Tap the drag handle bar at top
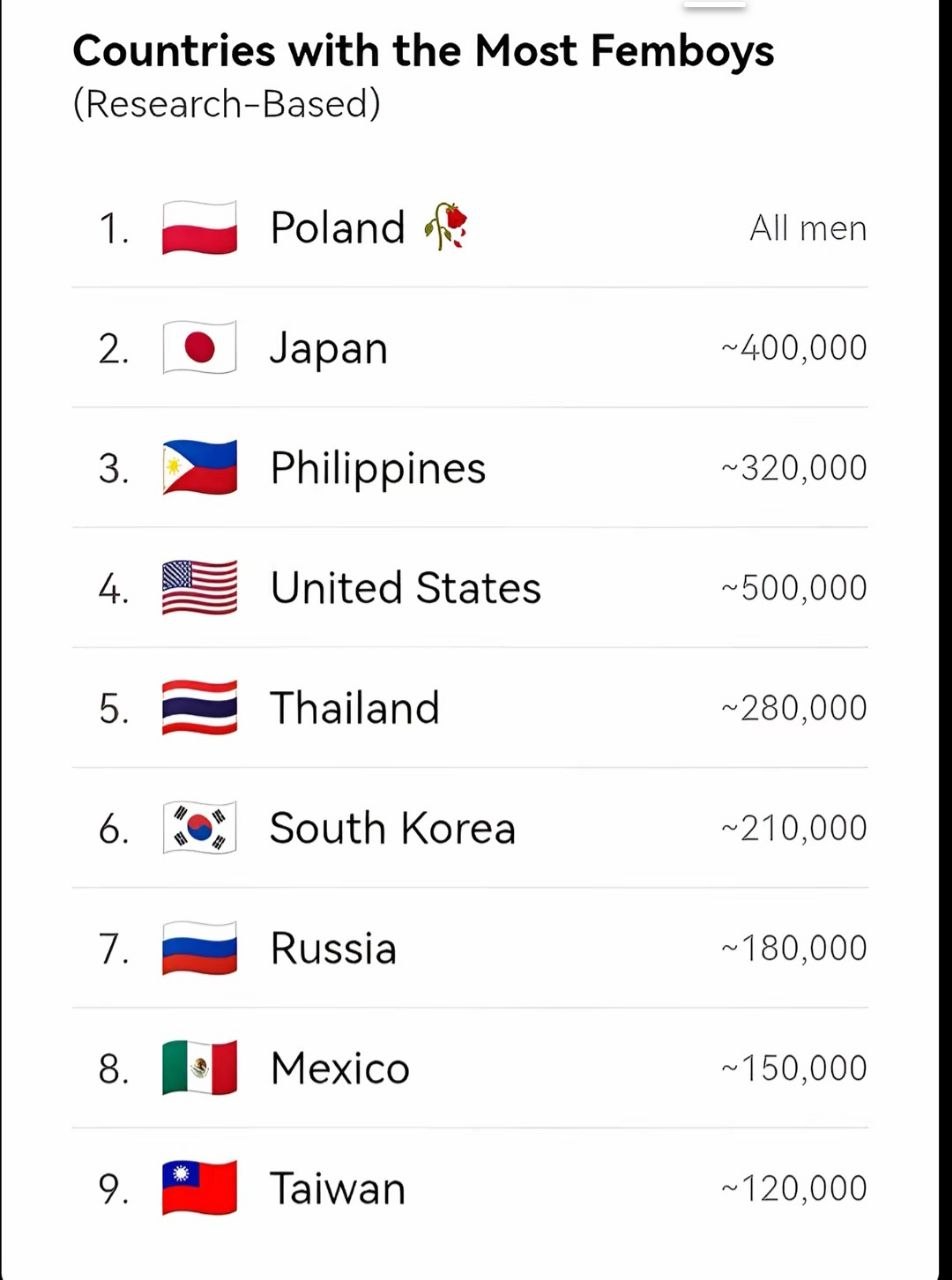Viewport: 952px width, 1280px height. click(x=715, y=4)
